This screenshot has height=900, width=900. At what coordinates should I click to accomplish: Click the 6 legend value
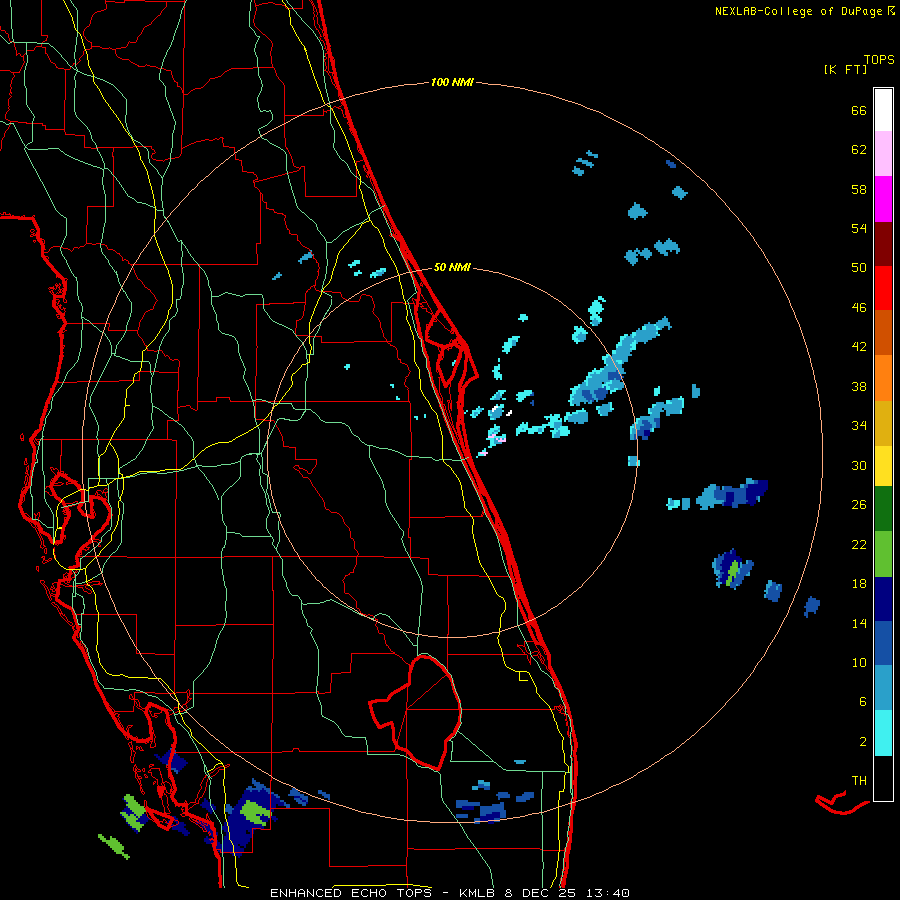point(863,702)
